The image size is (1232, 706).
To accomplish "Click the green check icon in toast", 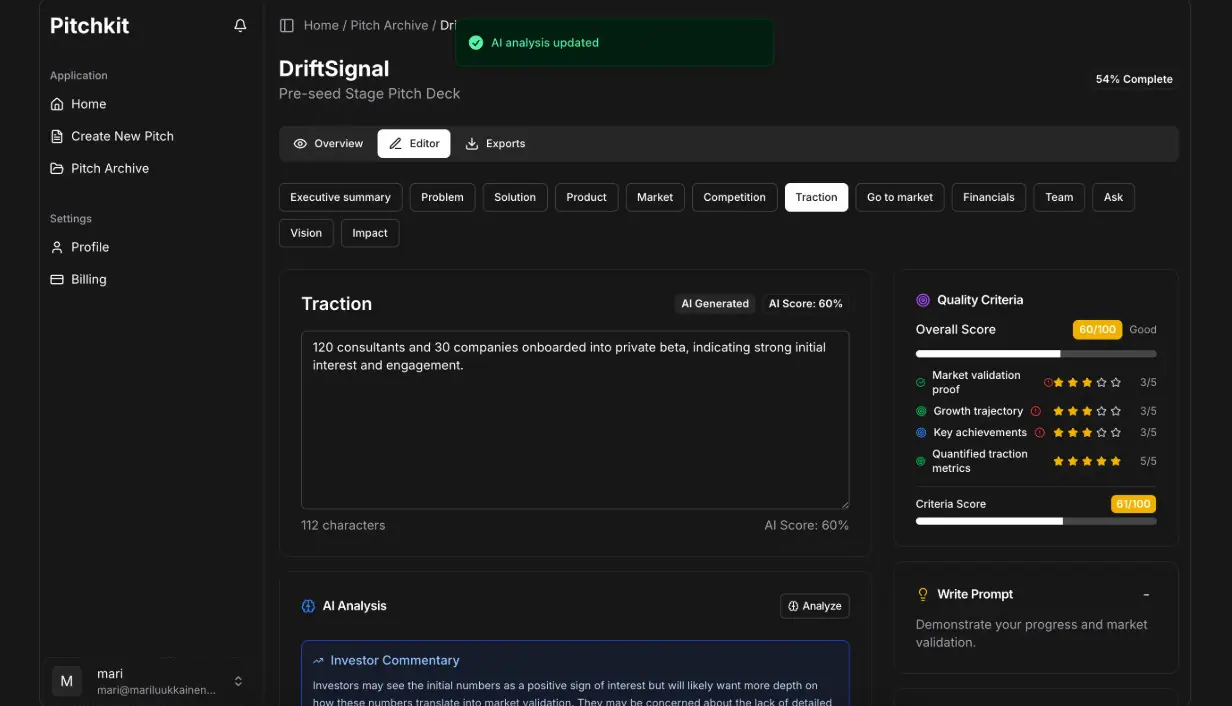I will [476, 43].
